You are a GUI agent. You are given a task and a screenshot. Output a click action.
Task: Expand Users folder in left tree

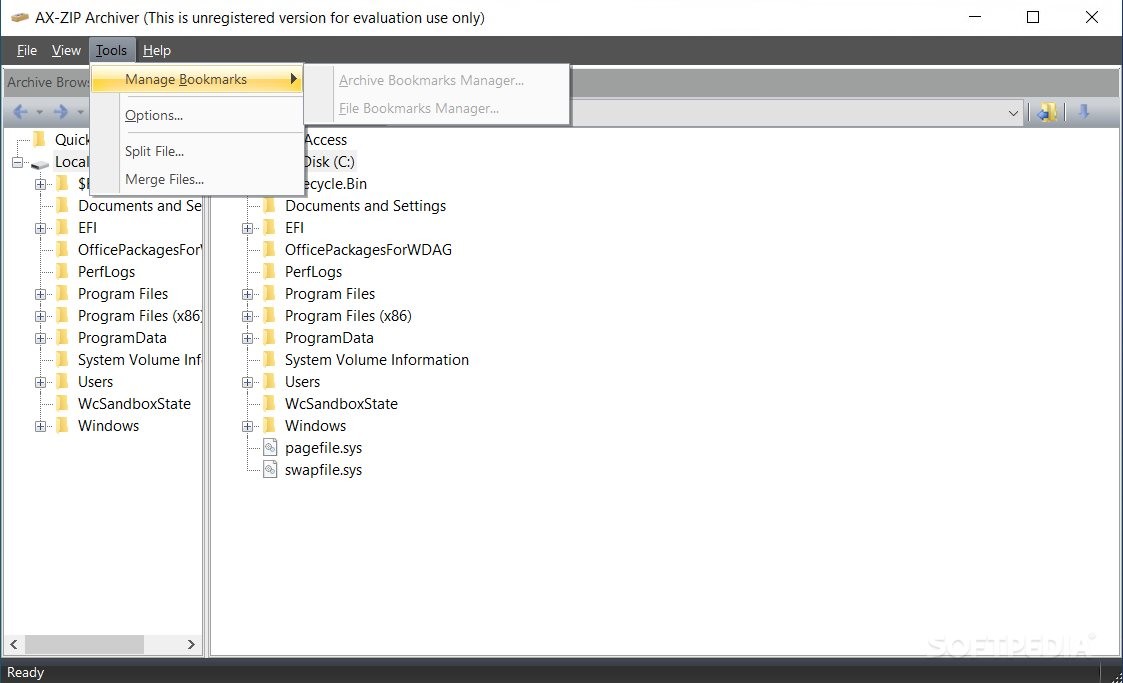[40, 382]
